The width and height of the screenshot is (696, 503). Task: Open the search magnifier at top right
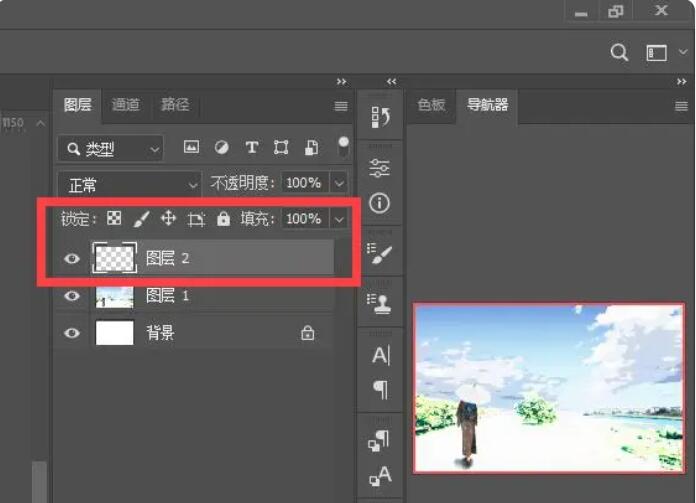point(619,53)
